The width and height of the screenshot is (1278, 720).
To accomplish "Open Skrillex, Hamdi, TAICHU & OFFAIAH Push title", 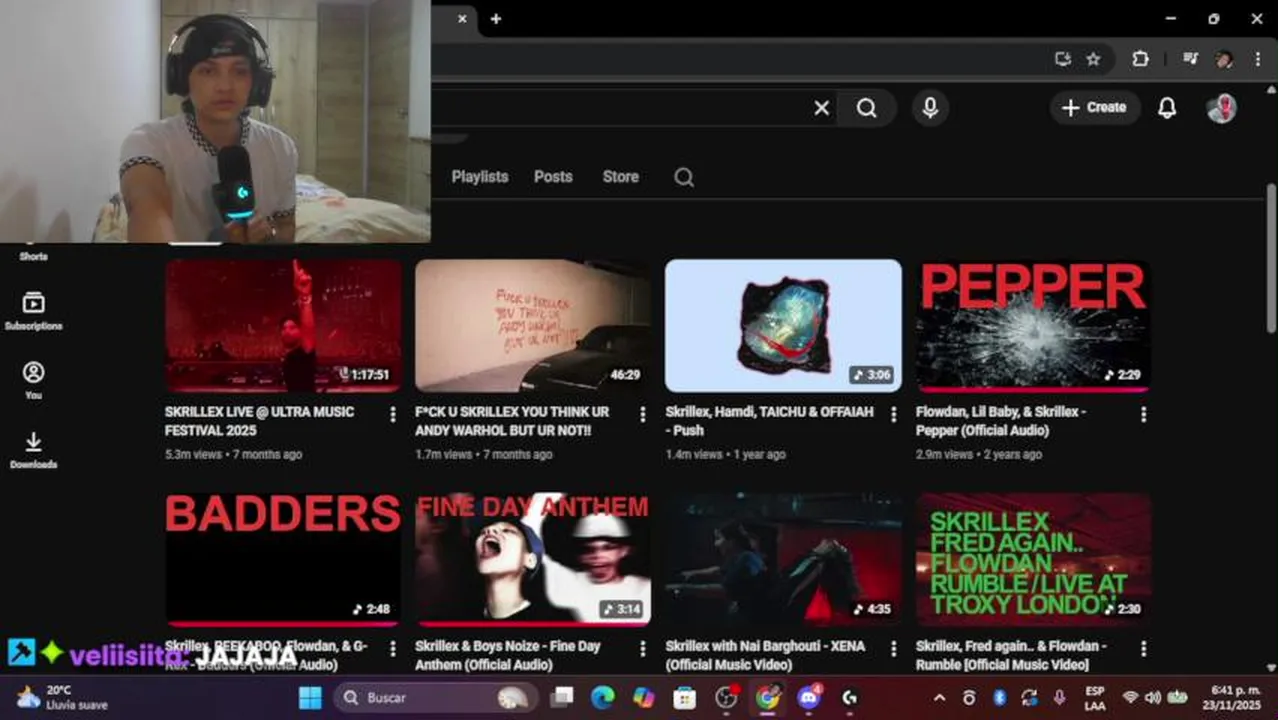I will [x=769, y=421].
